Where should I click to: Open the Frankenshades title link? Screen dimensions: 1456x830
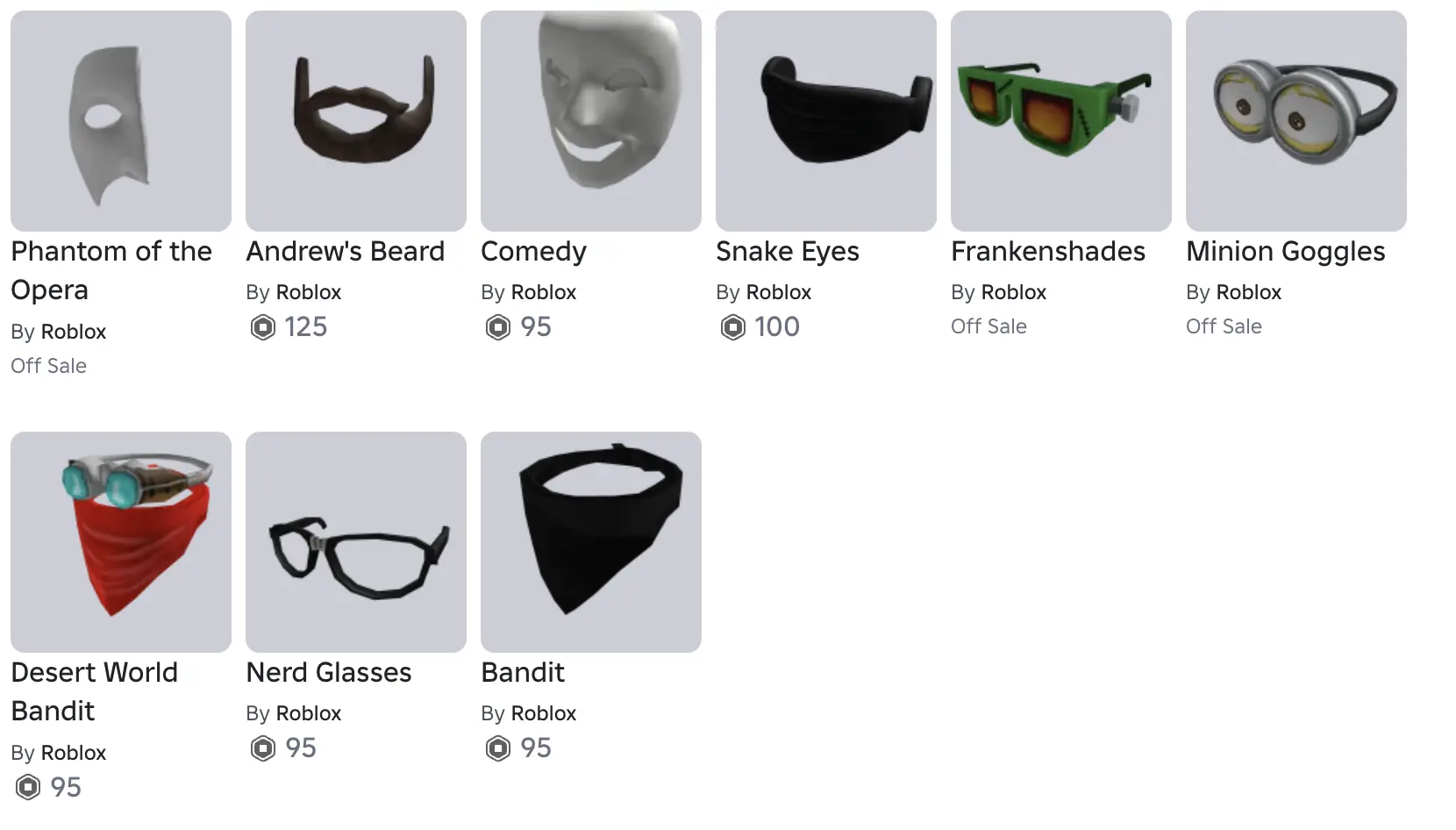click(x=1048, y=252)
